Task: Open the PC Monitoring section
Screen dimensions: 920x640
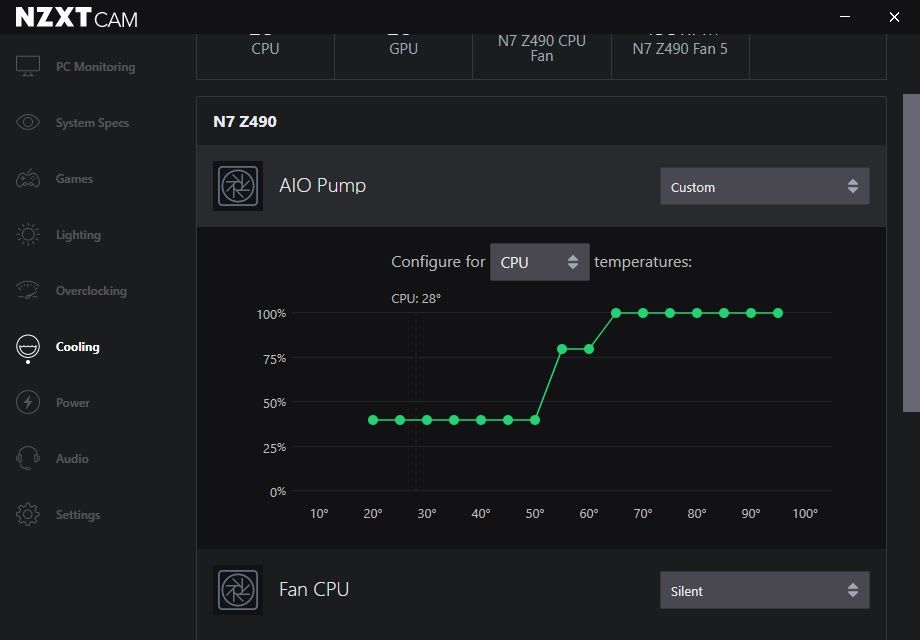Action: point(96,67)
